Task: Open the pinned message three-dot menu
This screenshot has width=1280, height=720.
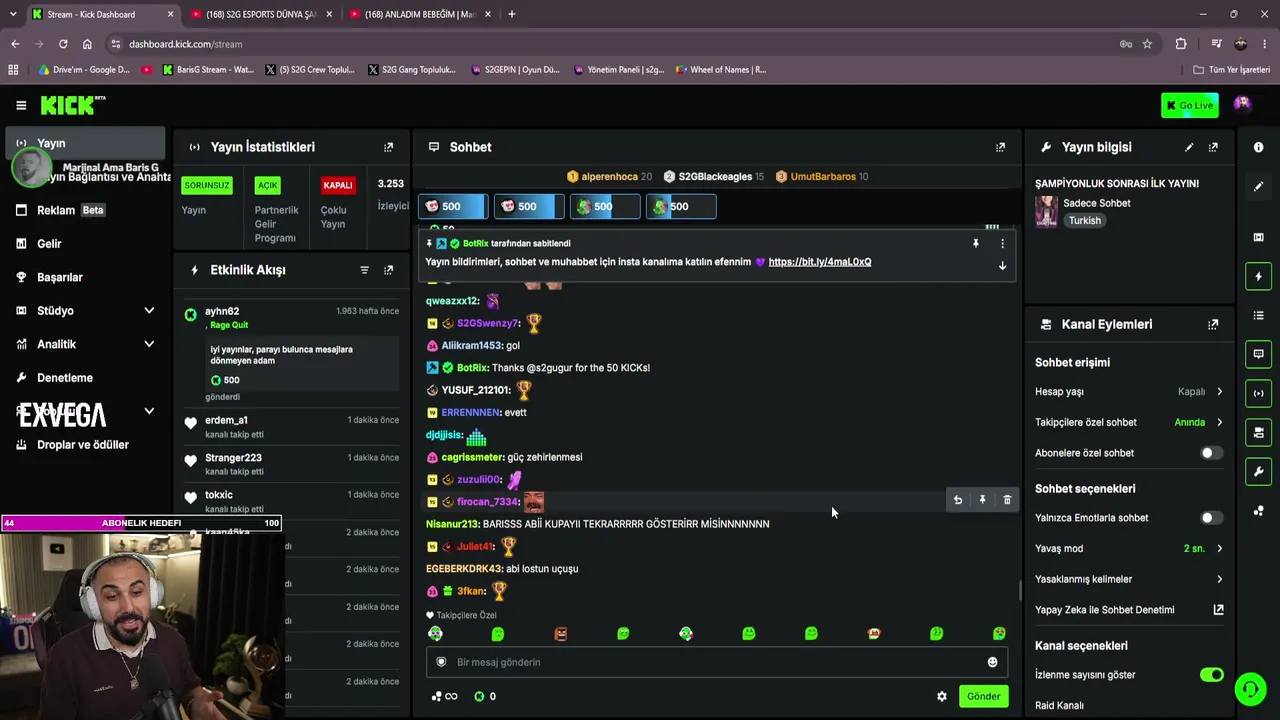Action: click(1002, 243)
